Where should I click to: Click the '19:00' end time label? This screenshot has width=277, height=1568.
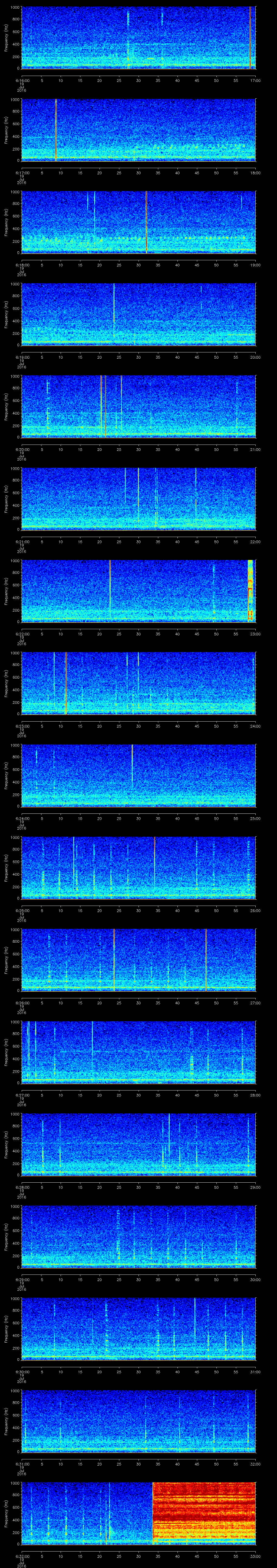(255, 265)
